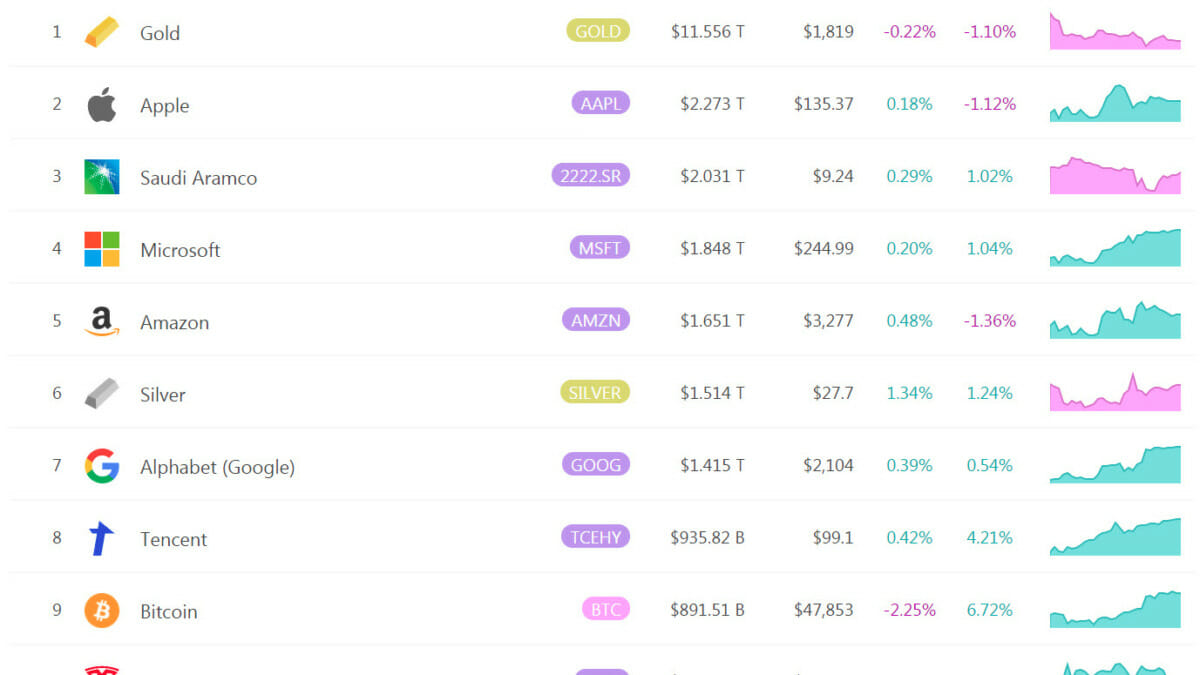Image resolution: width=1200 pixels, height=675 pixels.
Task: Click the Gold price trend chart
Action: pyautogui.click(x=1115, y=31)
